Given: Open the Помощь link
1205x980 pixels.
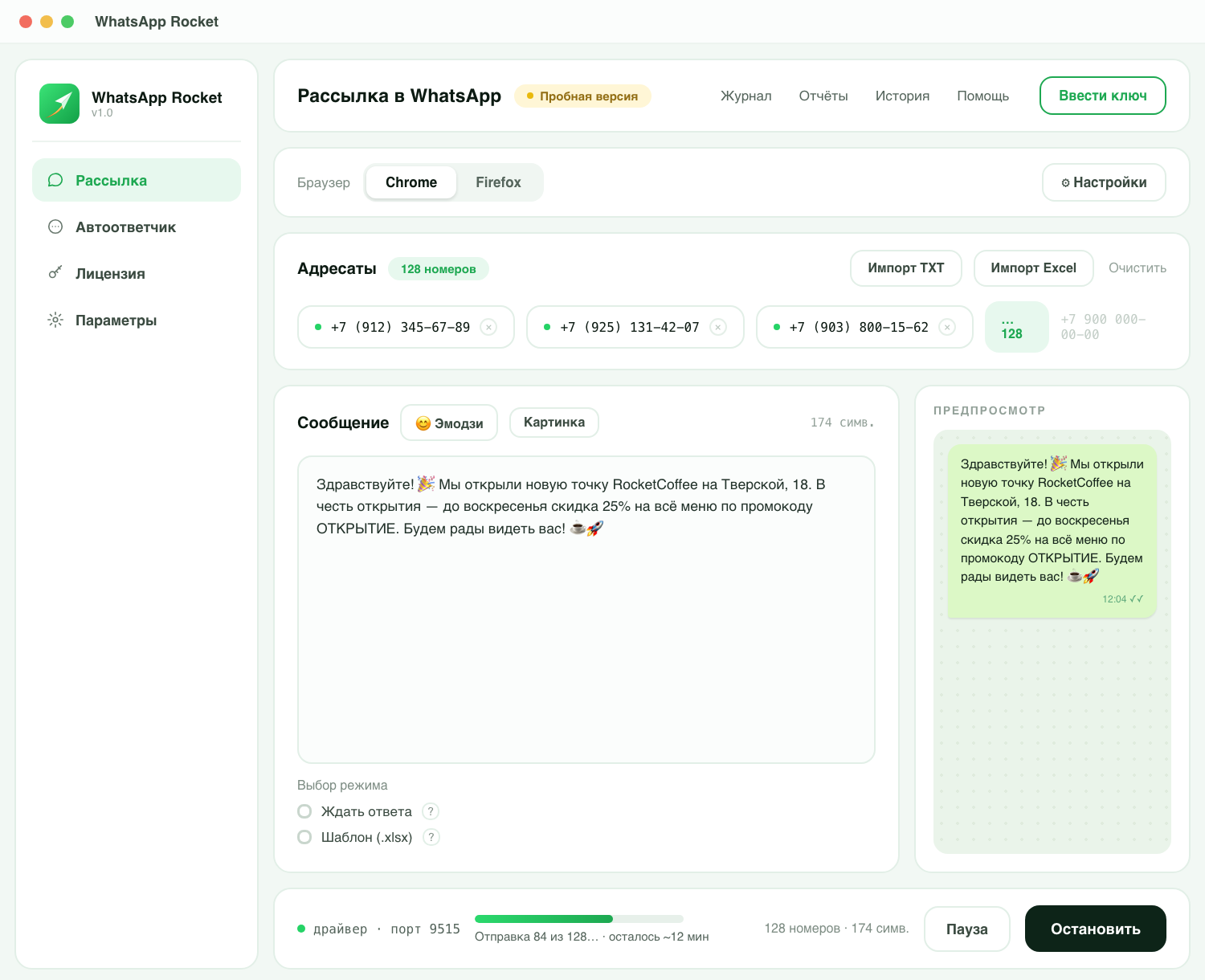Looking at the screenshot, I should 982,96.
